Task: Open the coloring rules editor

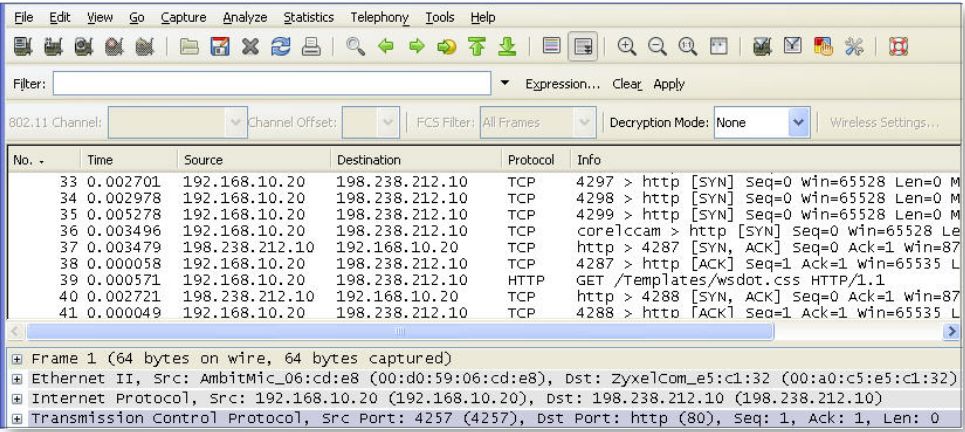Action: 823,47
